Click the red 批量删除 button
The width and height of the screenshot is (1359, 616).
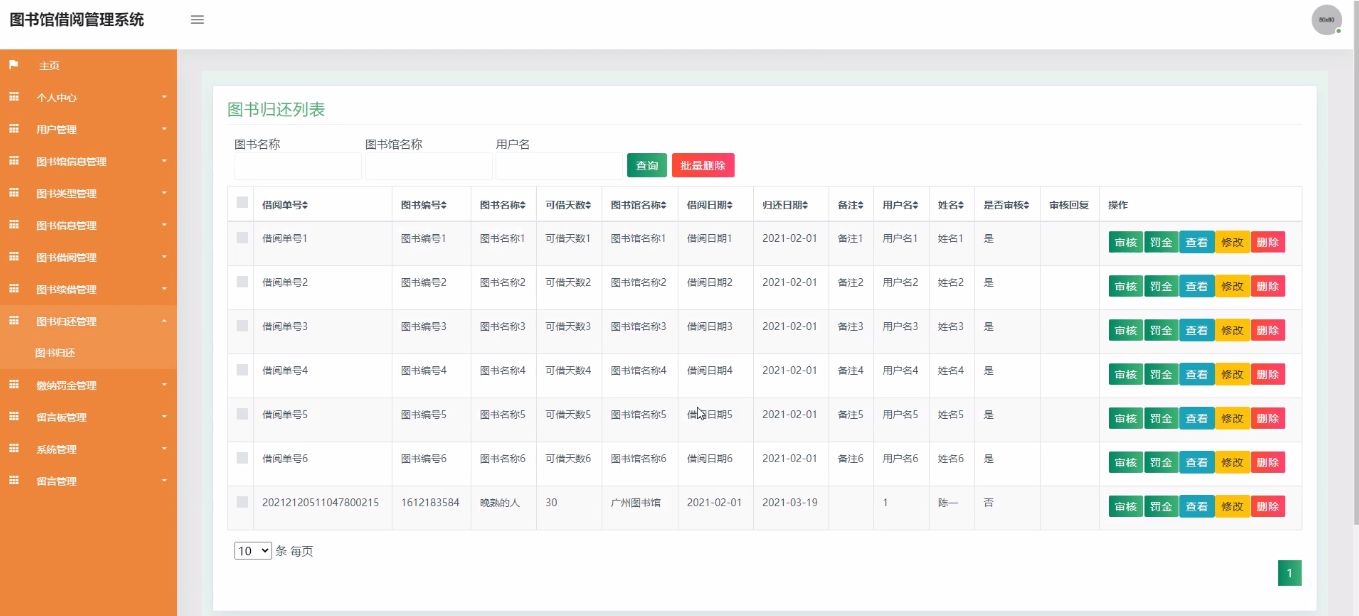[703, 165]
